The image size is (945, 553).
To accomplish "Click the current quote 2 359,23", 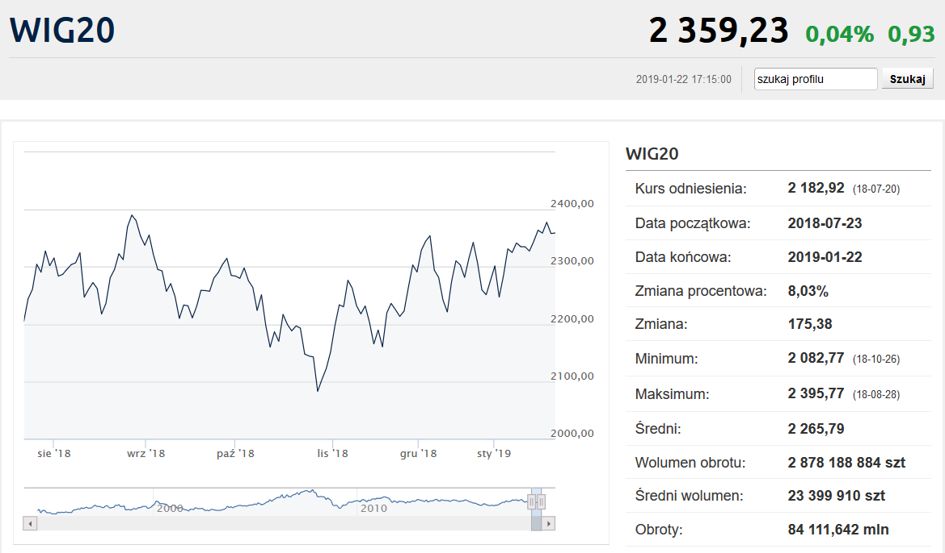I will tap(718, 31).
